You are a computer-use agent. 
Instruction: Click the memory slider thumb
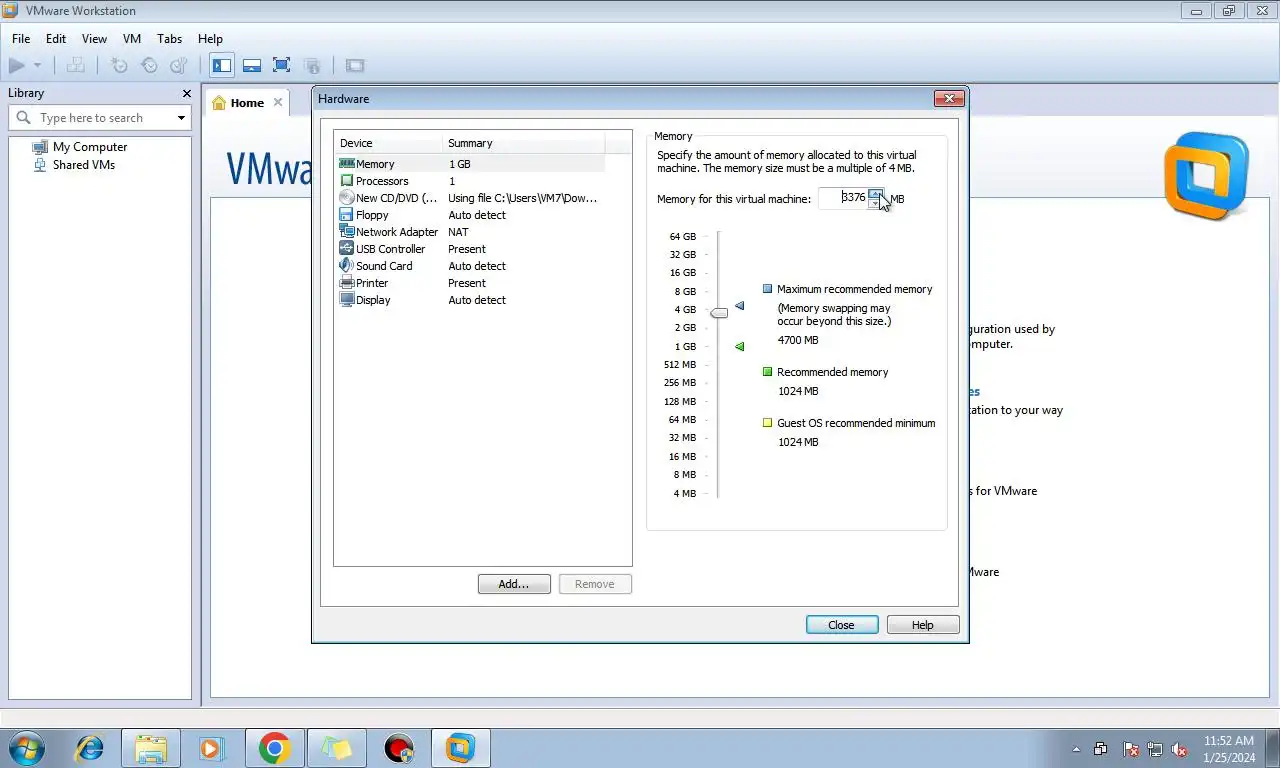719,313
